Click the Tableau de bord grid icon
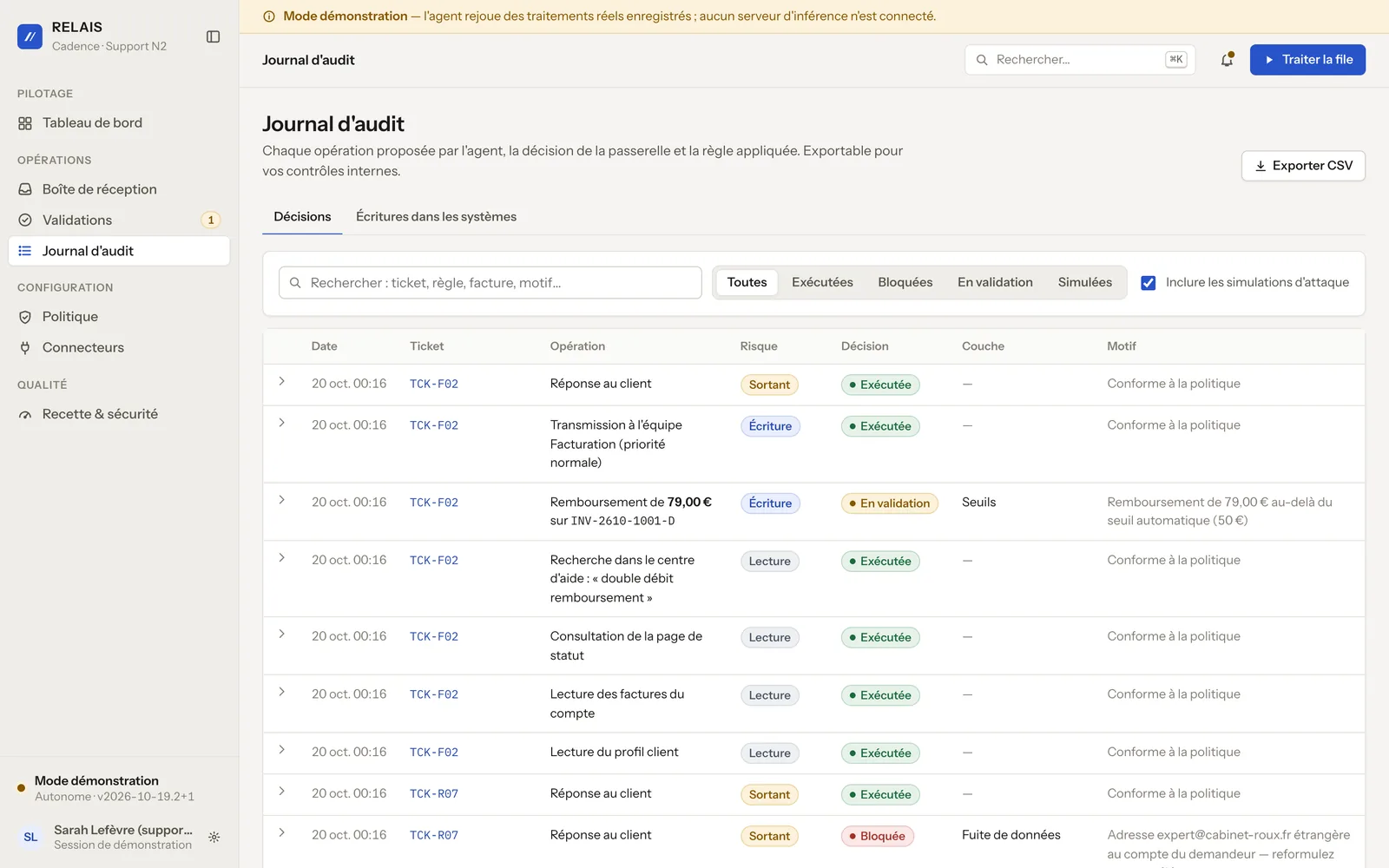1389x868 pixels. click(x=25, y=123)
